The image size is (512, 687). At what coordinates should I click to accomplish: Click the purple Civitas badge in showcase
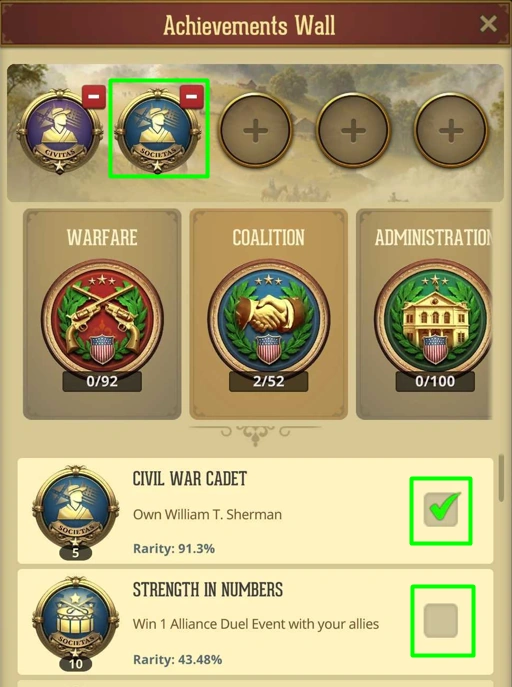coord(59,131)
